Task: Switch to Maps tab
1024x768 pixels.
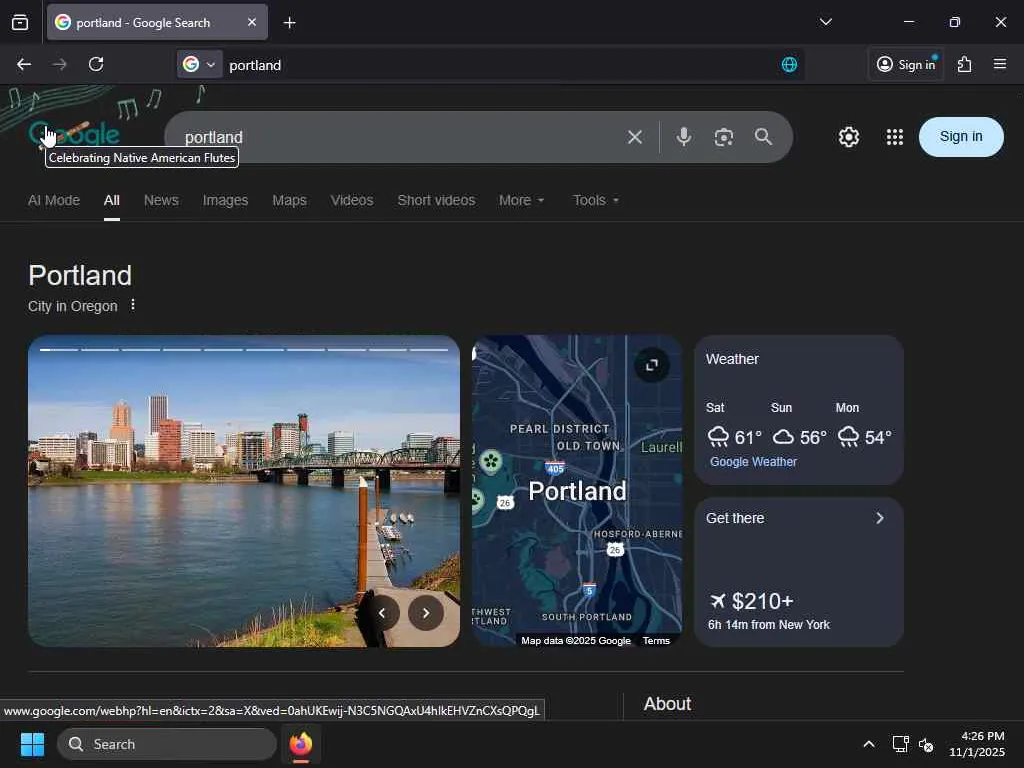Action: 289,200
